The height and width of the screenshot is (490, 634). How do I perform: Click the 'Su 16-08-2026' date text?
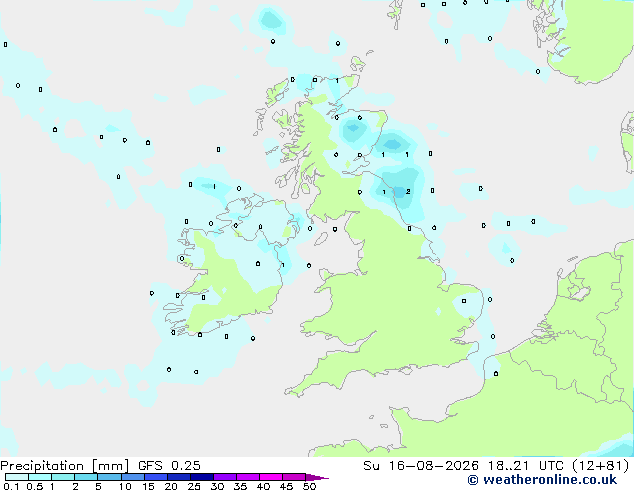[x=421, y=466]
